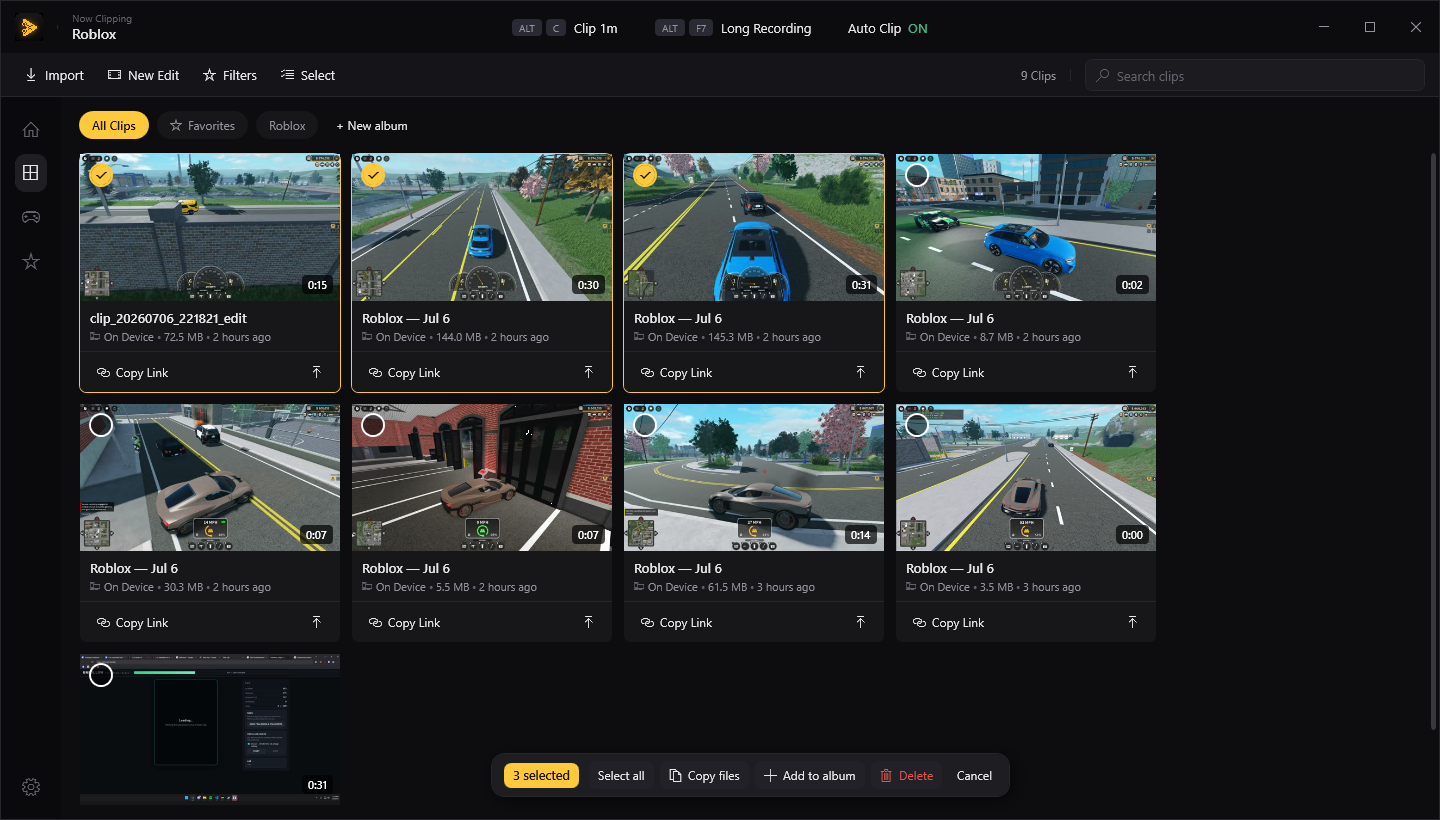Check the selection circle on the 0:02 clip
This screenshot has width=1440, height=820.
coord(916,175)
